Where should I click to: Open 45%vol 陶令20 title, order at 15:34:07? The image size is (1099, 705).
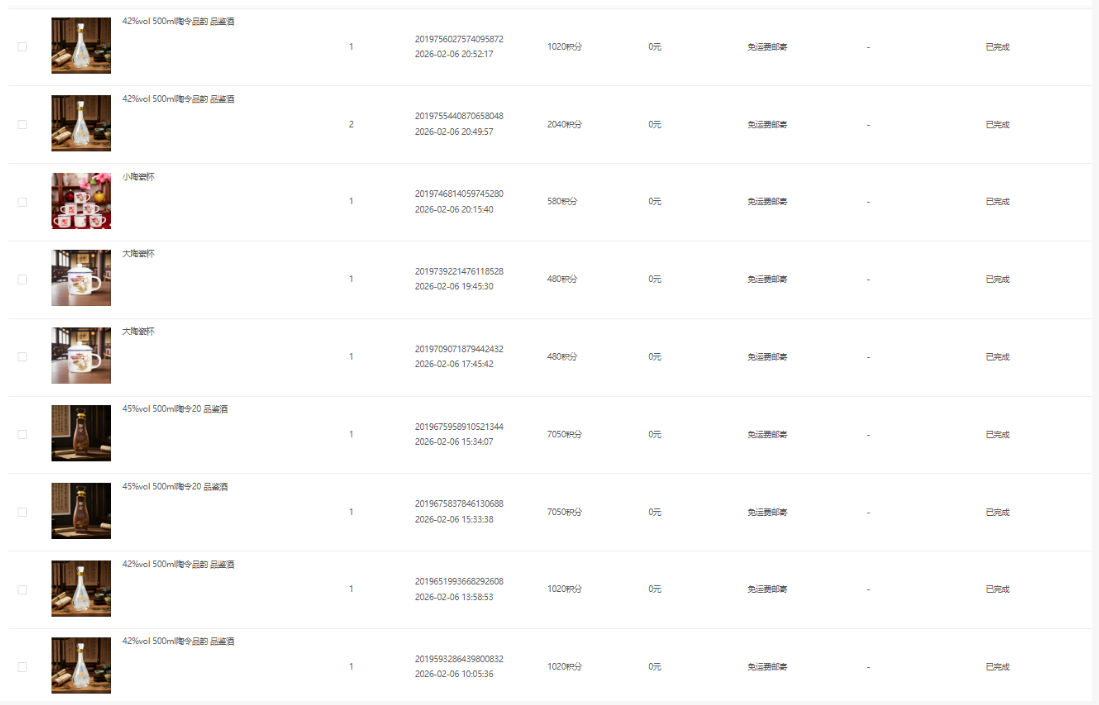(175, 409)
